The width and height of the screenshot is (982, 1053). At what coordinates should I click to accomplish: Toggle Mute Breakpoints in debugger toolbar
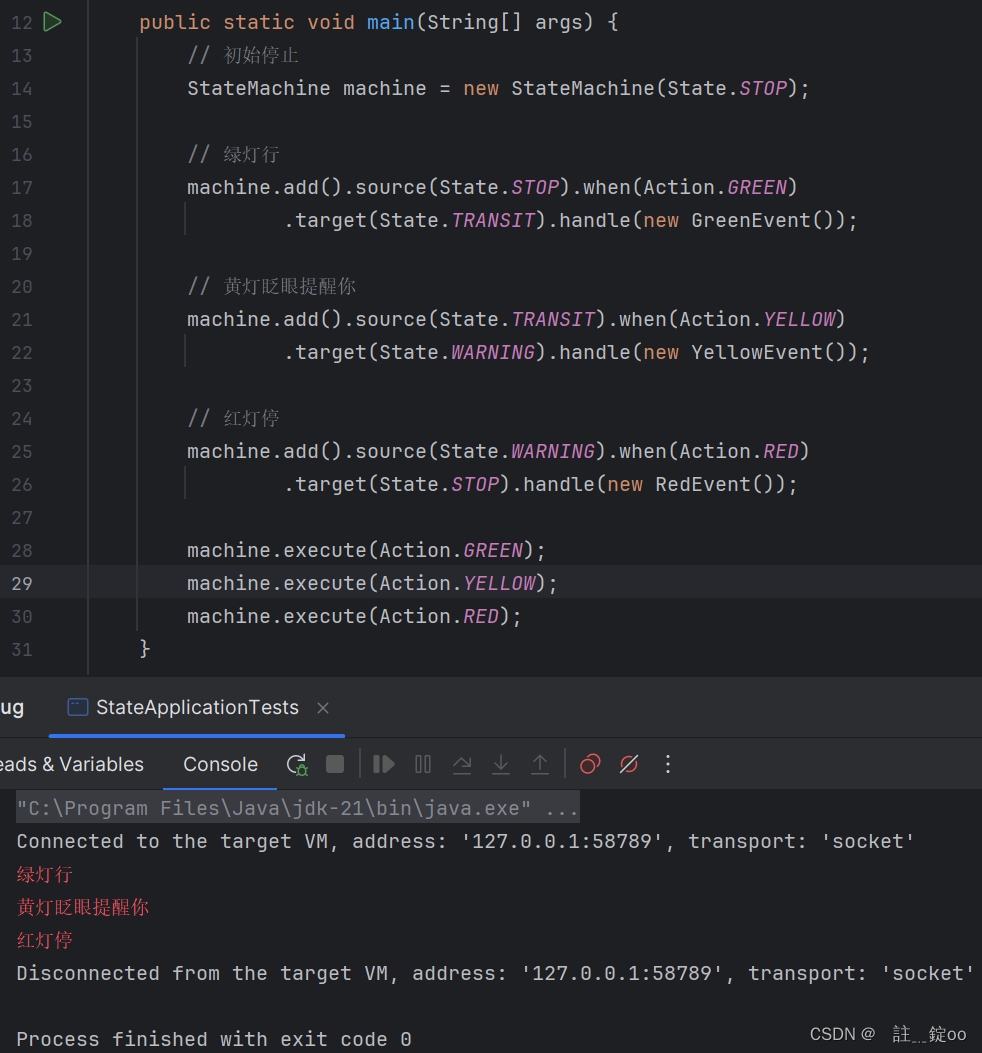[628, 764]
